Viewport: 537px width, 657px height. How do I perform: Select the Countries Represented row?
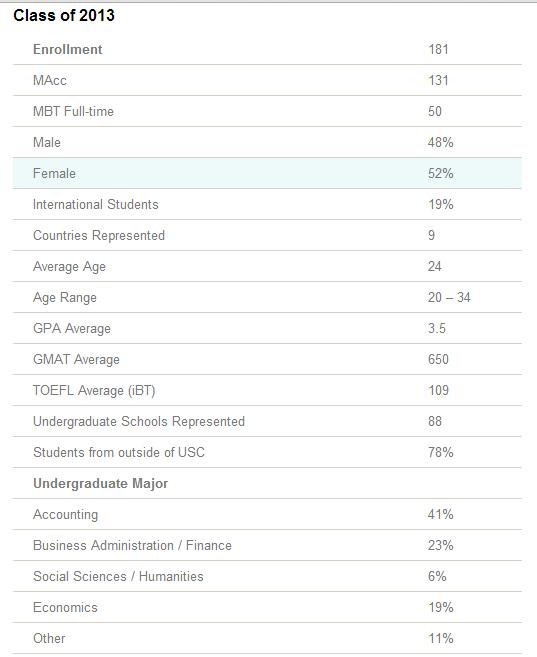267,235
